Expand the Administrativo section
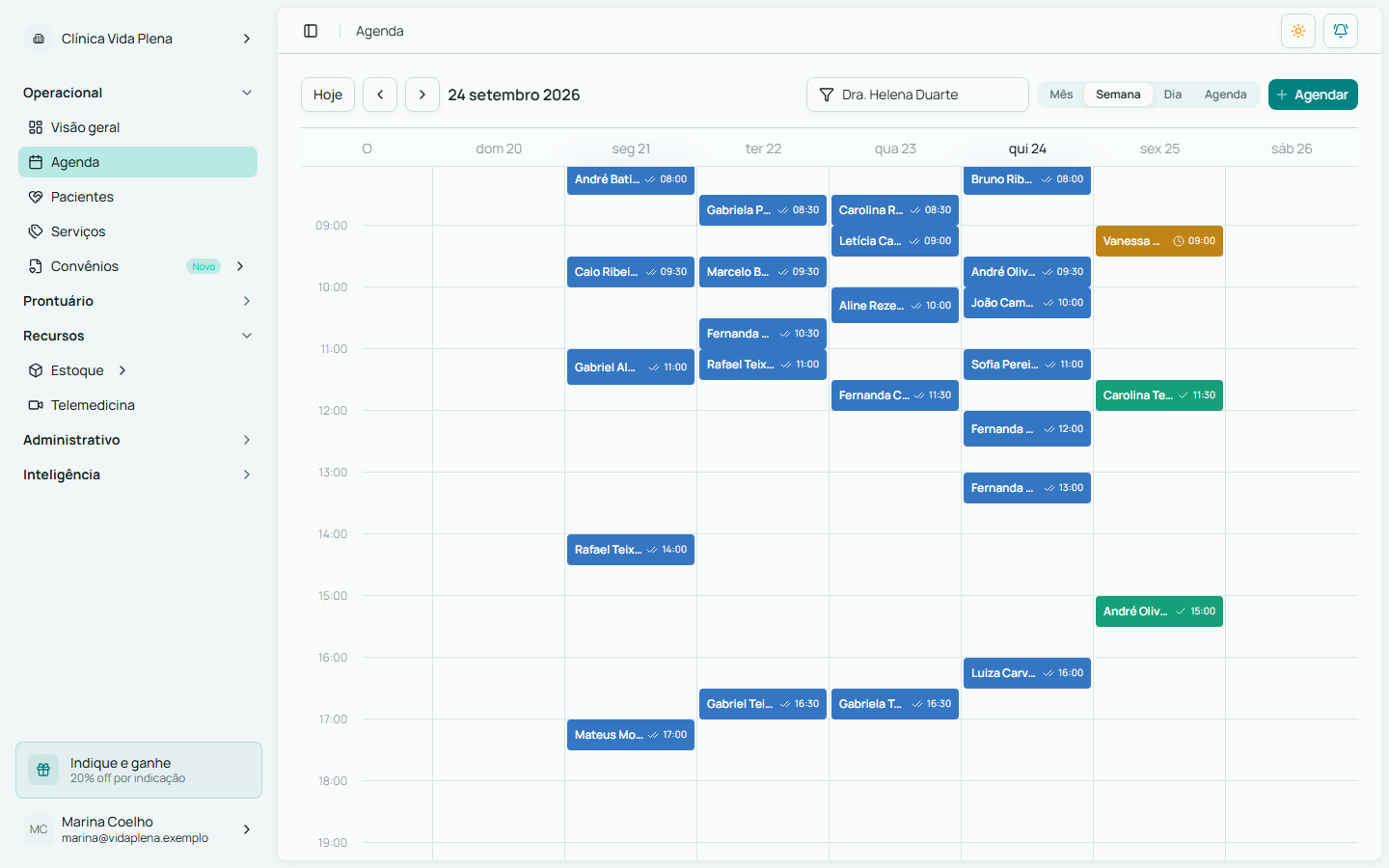This screenshot has width=1389, height=868. pyautogui.click(x=247, y=440)
